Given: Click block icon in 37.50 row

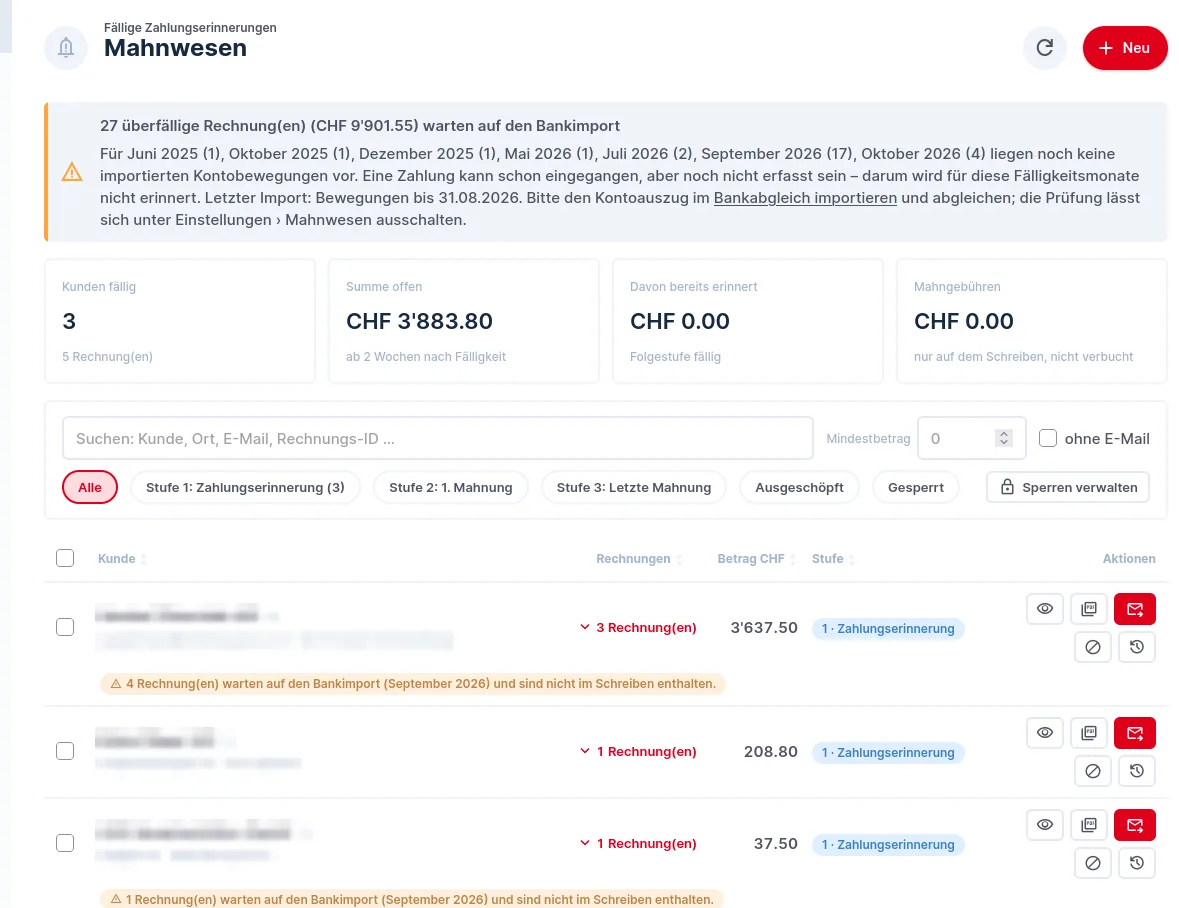Looking at the screenshot, I should [x=1093, y=863].
